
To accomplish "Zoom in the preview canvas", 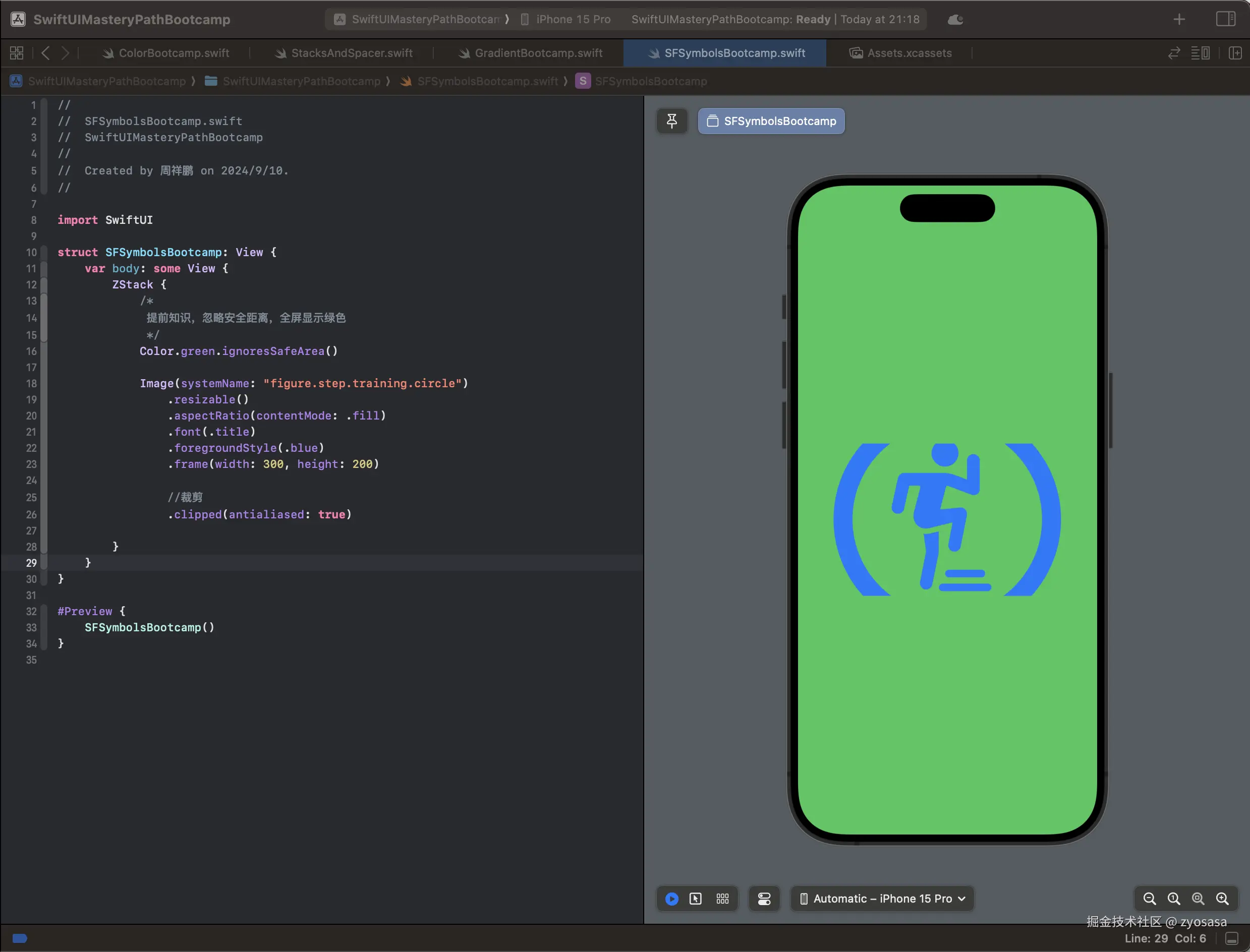I will pyautogui.click(x=1222, y=899).
